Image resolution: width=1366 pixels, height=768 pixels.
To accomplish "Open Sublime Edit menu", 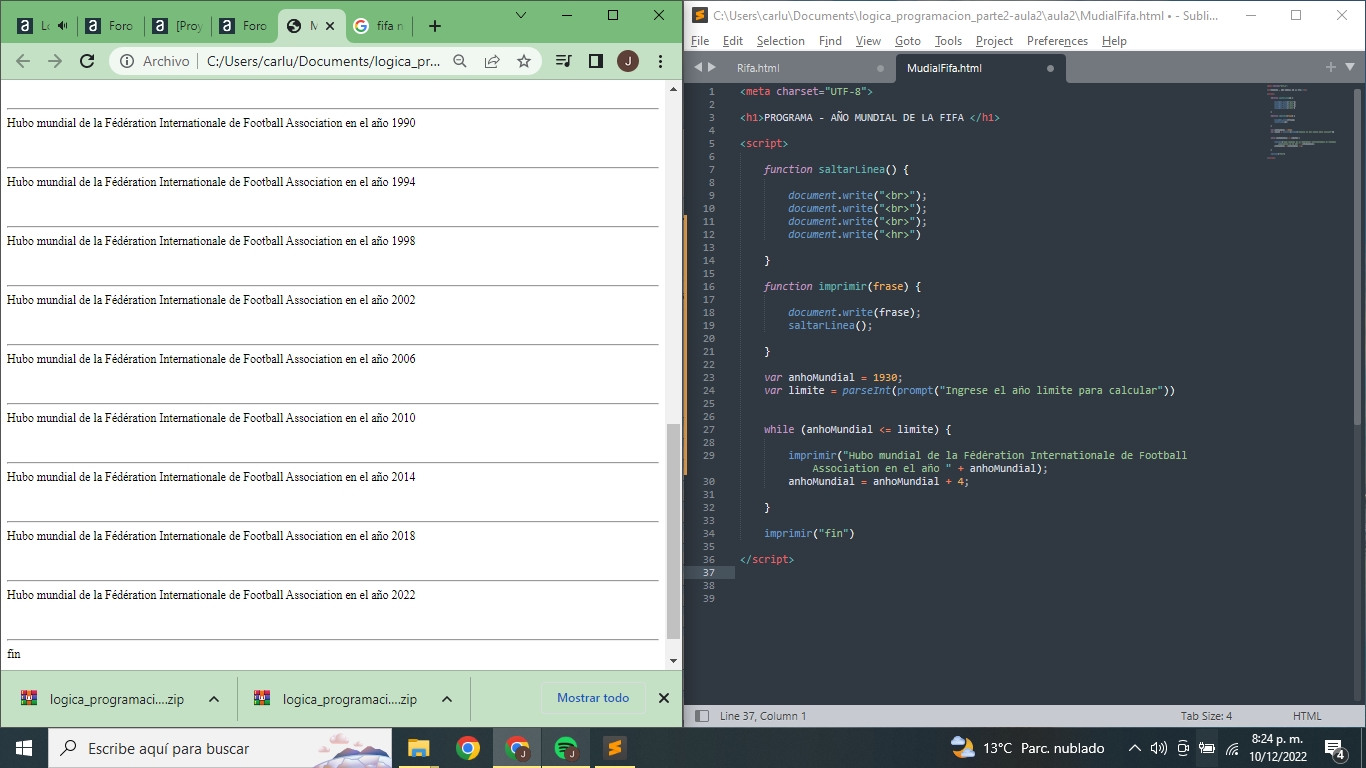I will tap(733, 41).
